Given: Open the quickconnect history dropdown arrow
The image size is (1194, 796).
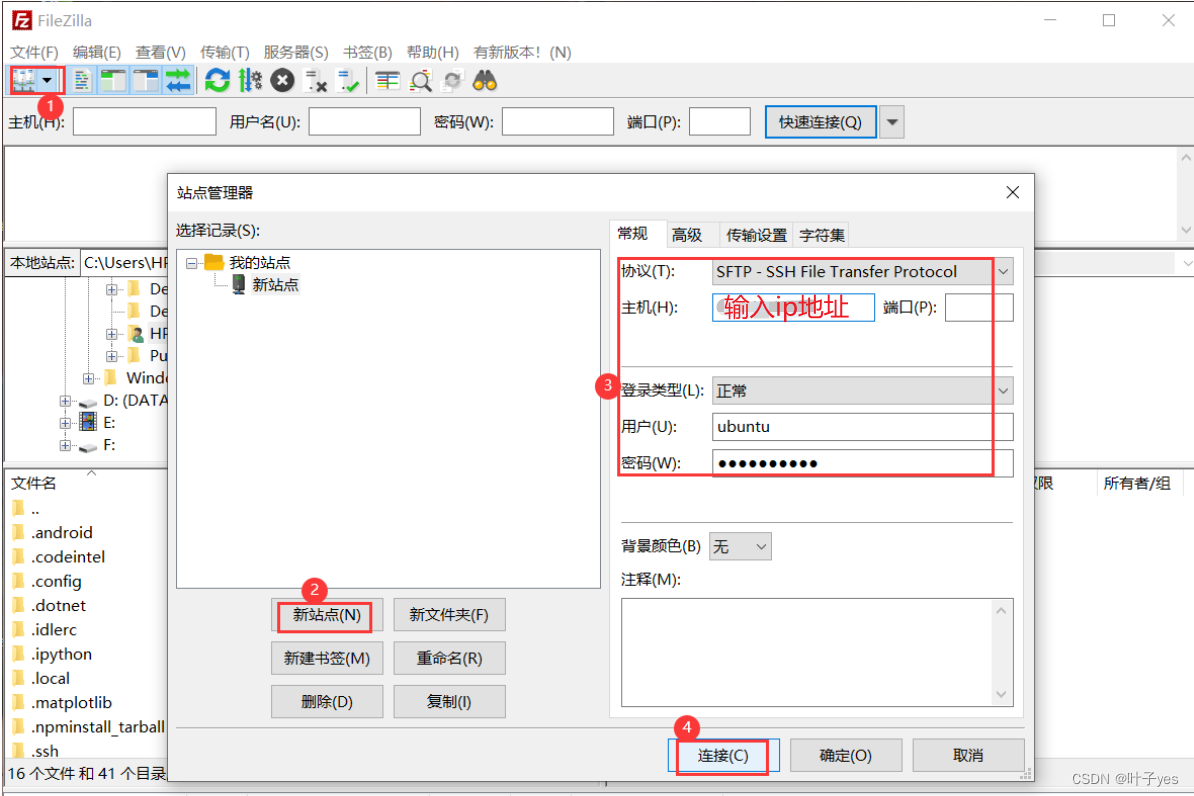Looking at the screenshot, I should point(892,122).
